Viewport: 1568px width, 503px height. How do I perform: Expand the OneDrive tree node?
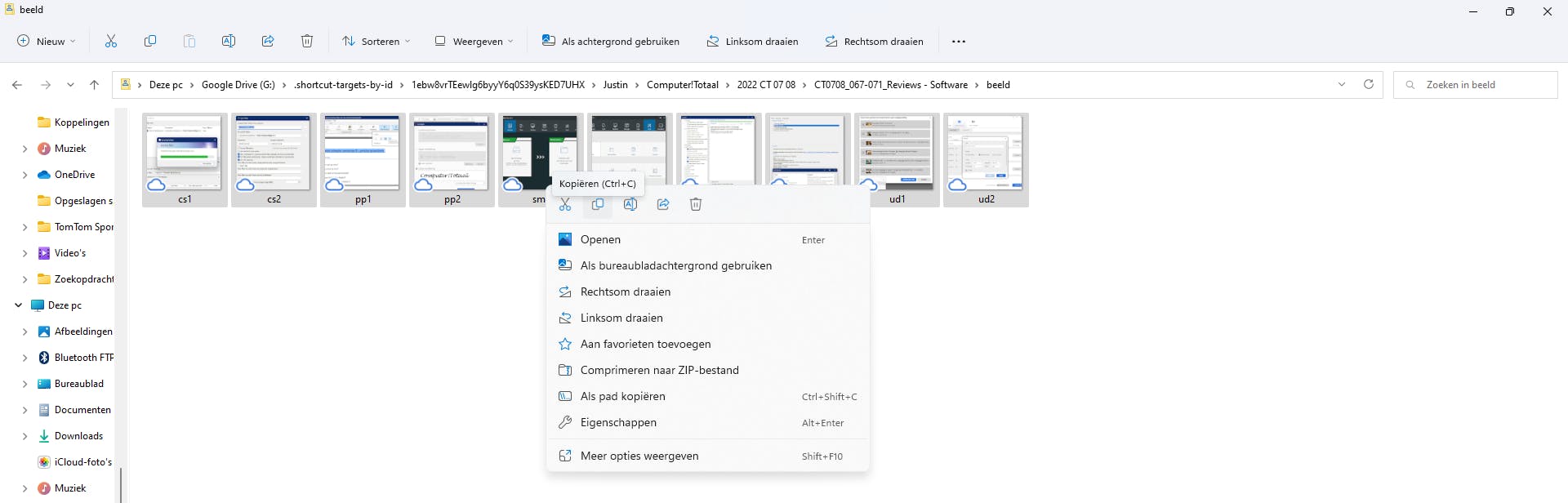tap(24, 175)
